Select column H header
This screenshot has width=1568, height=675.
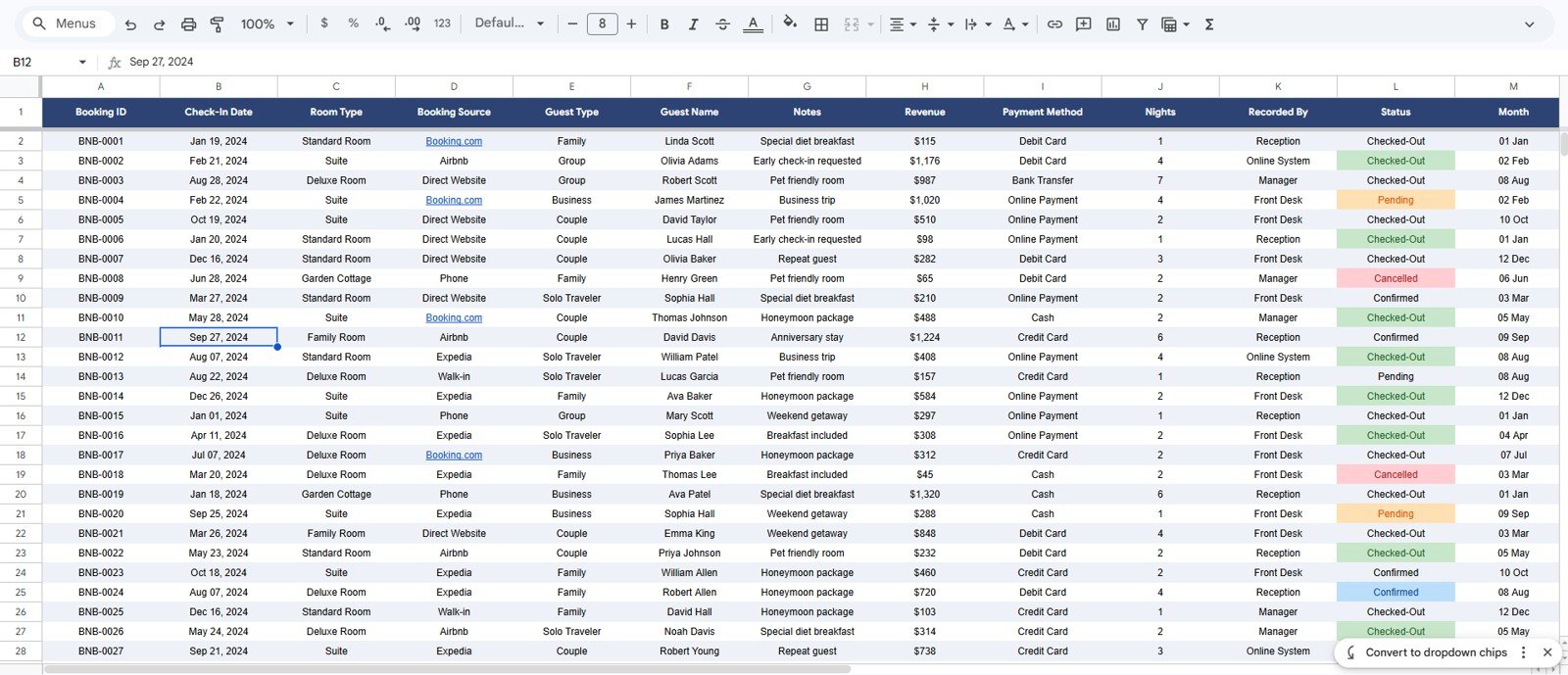click(924, 86)
